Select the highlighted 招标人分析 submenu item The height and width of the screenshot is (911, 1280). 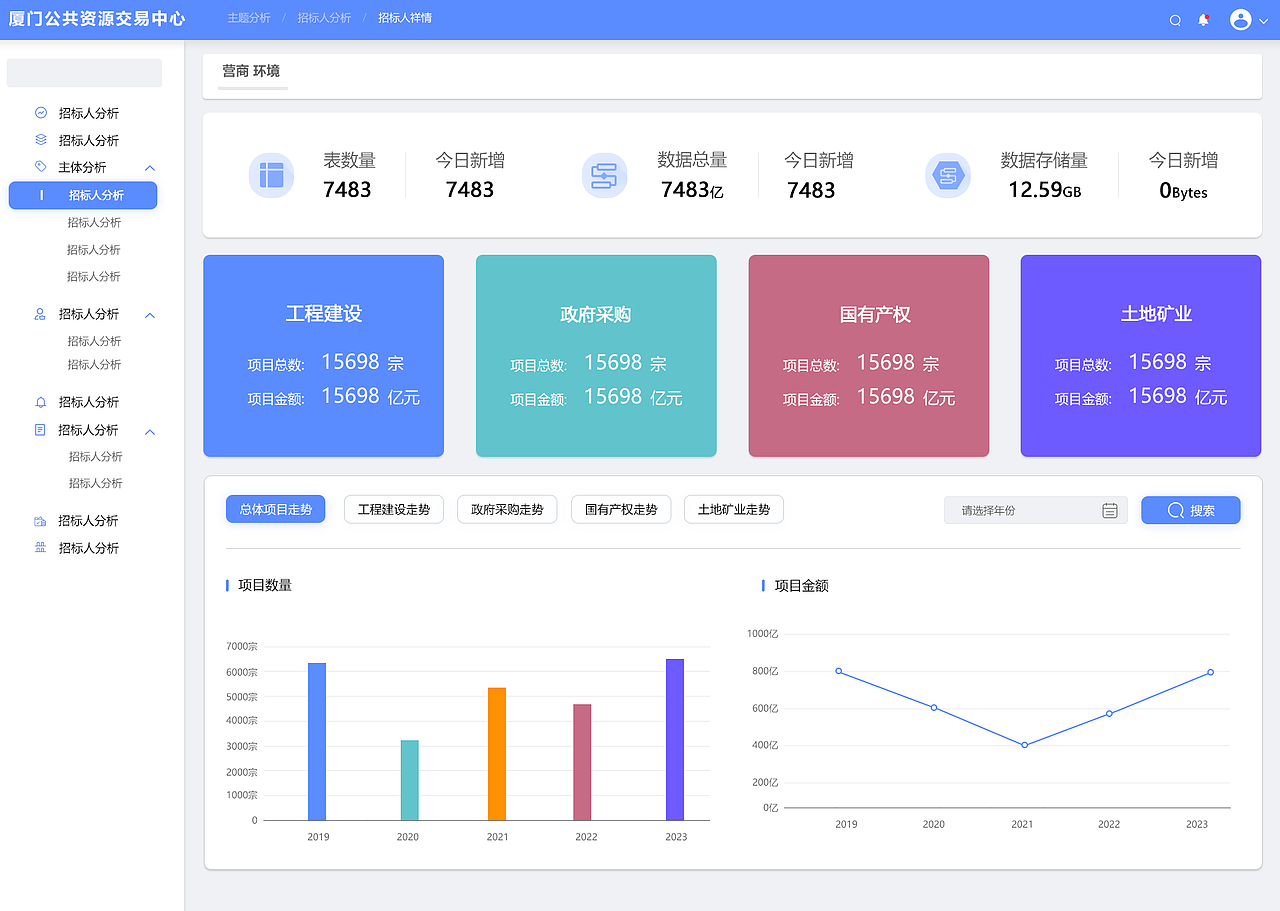(x=83, y=195)
